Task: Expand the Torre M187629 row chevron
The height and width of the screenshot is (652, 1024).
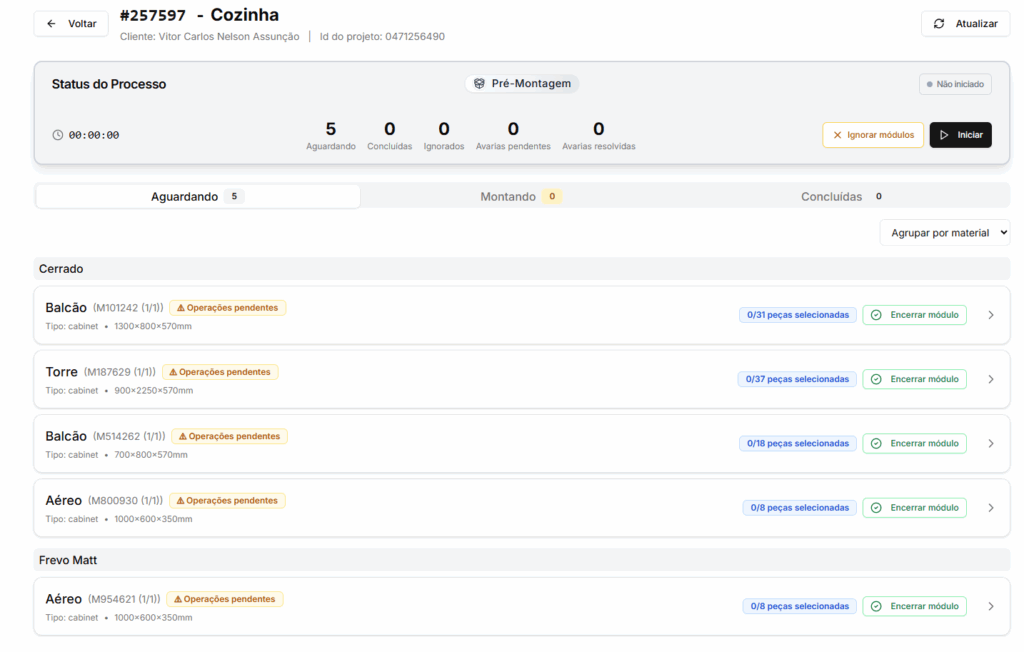Action: [991, 379]
